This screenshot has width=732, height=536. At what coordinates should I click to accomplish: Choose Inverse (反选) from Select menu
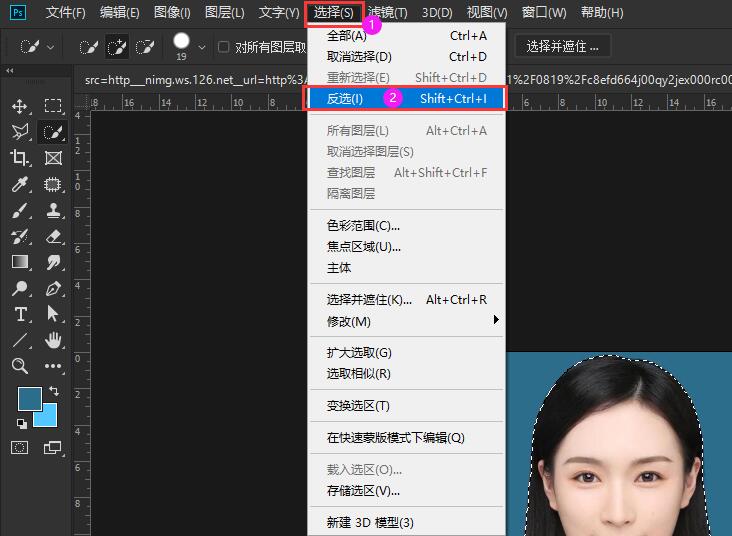[406, 99]
